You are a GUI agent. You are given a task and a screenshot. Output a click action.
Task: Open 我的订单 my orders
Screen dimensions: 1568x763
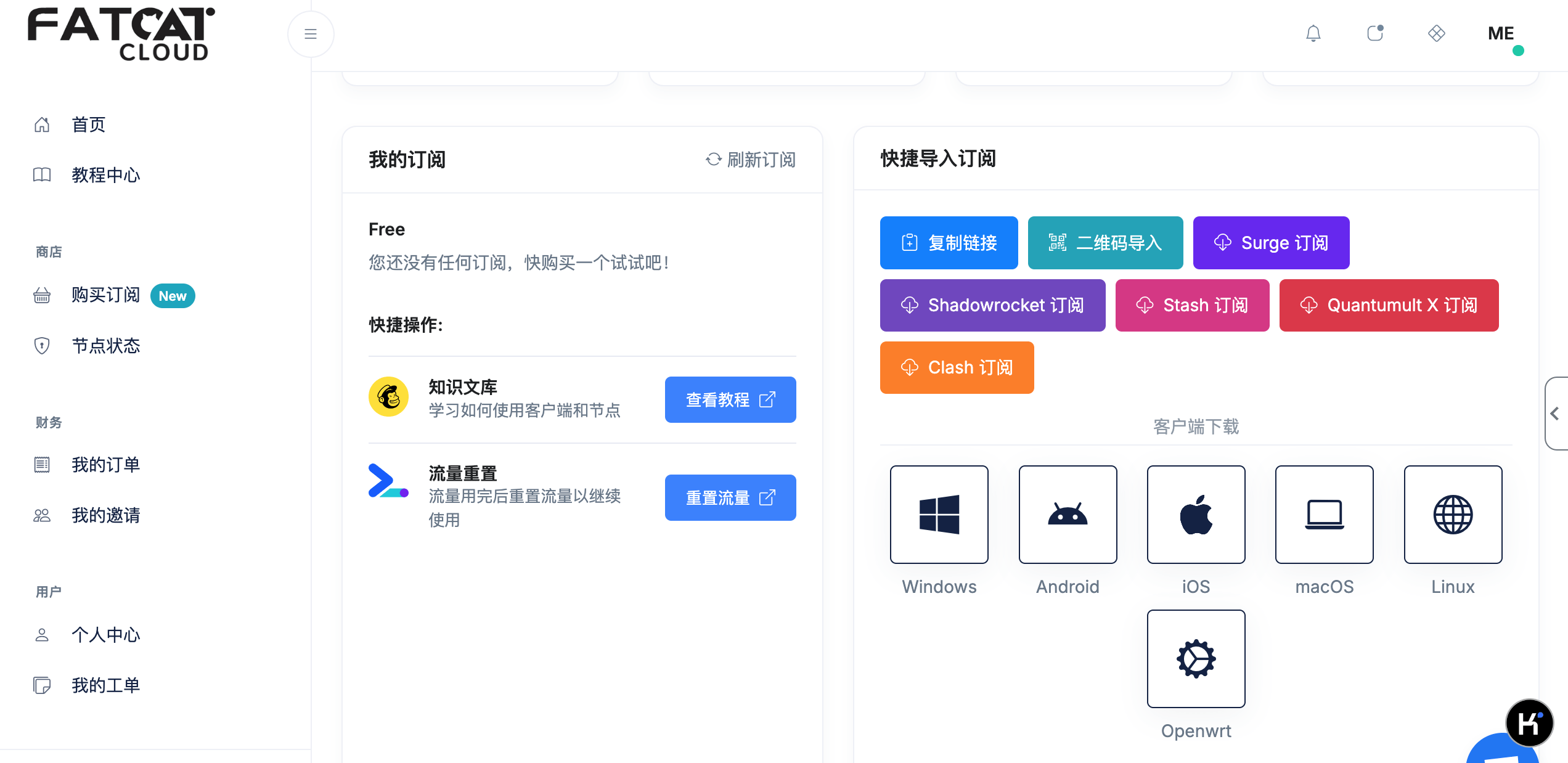pyautogui.click(x=106, y=465)
